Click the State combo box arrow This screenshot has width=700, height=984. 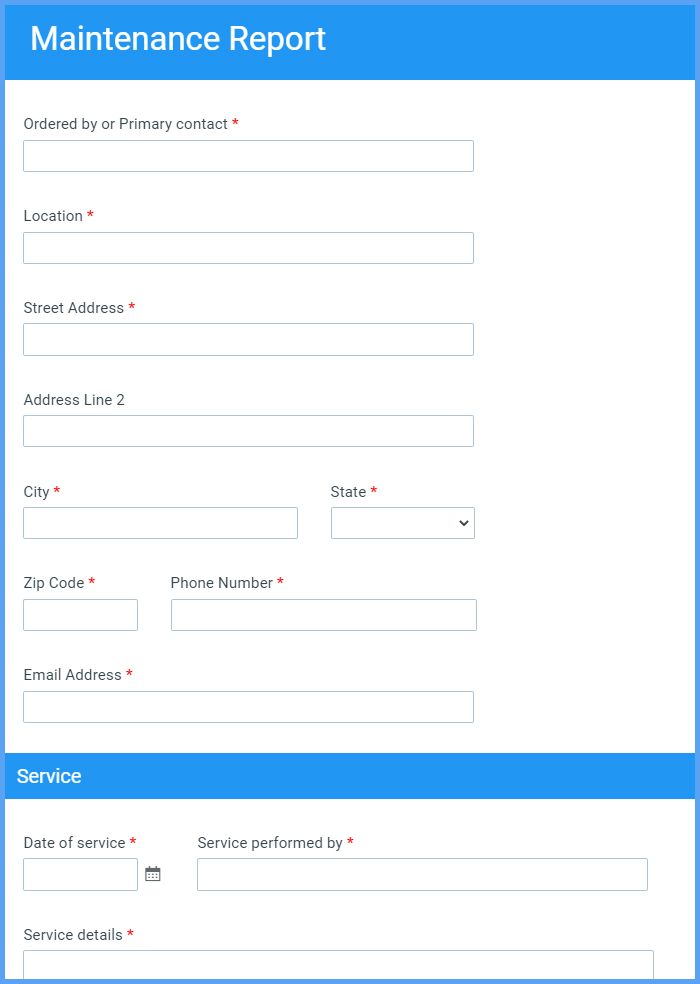462,522
